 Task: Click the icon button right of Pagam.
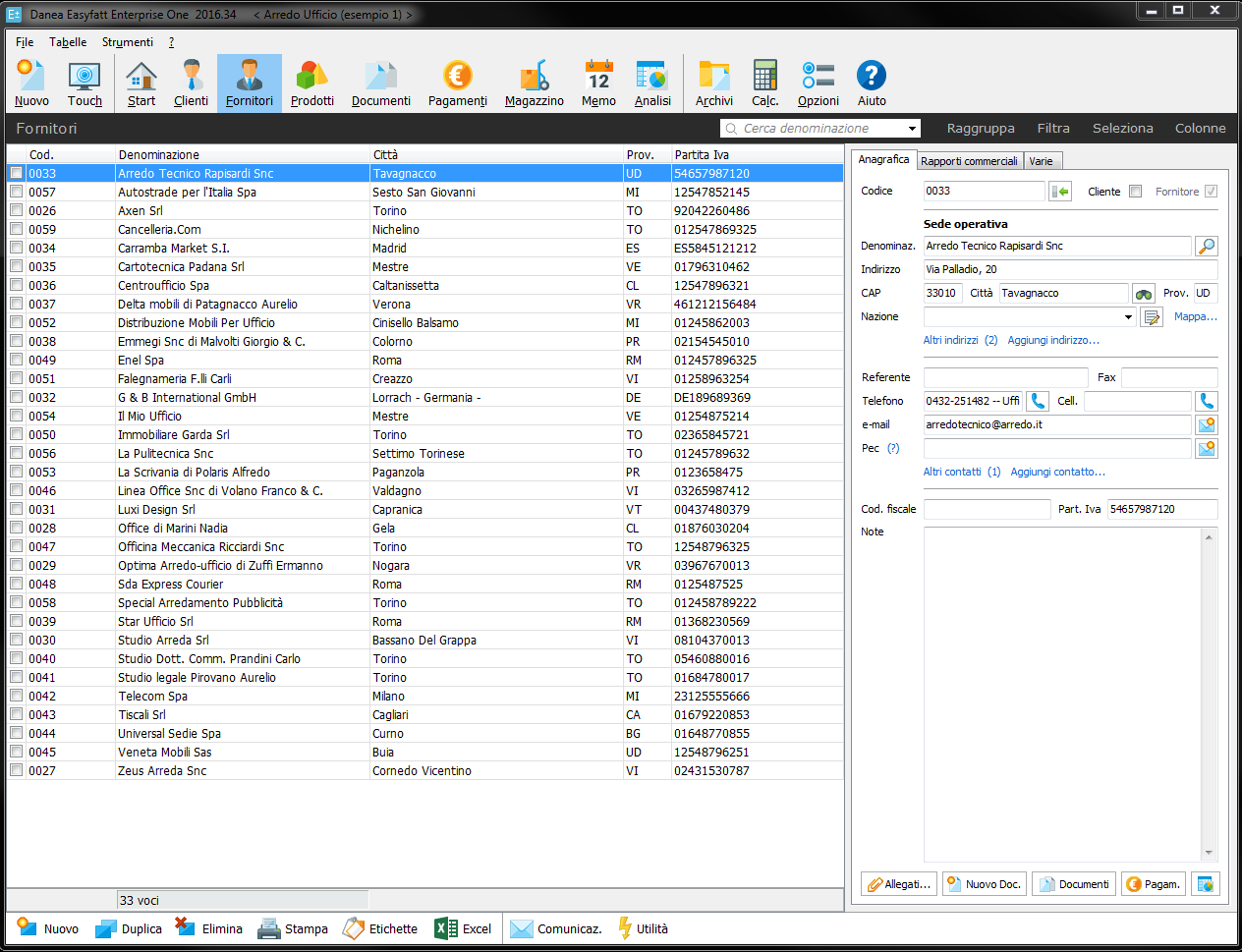coord(1206,884)
